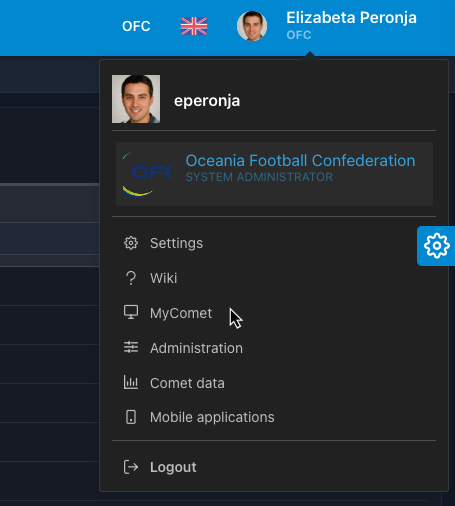Open language selector with UK flag
The image size is (455, 506).
[194, 26]
